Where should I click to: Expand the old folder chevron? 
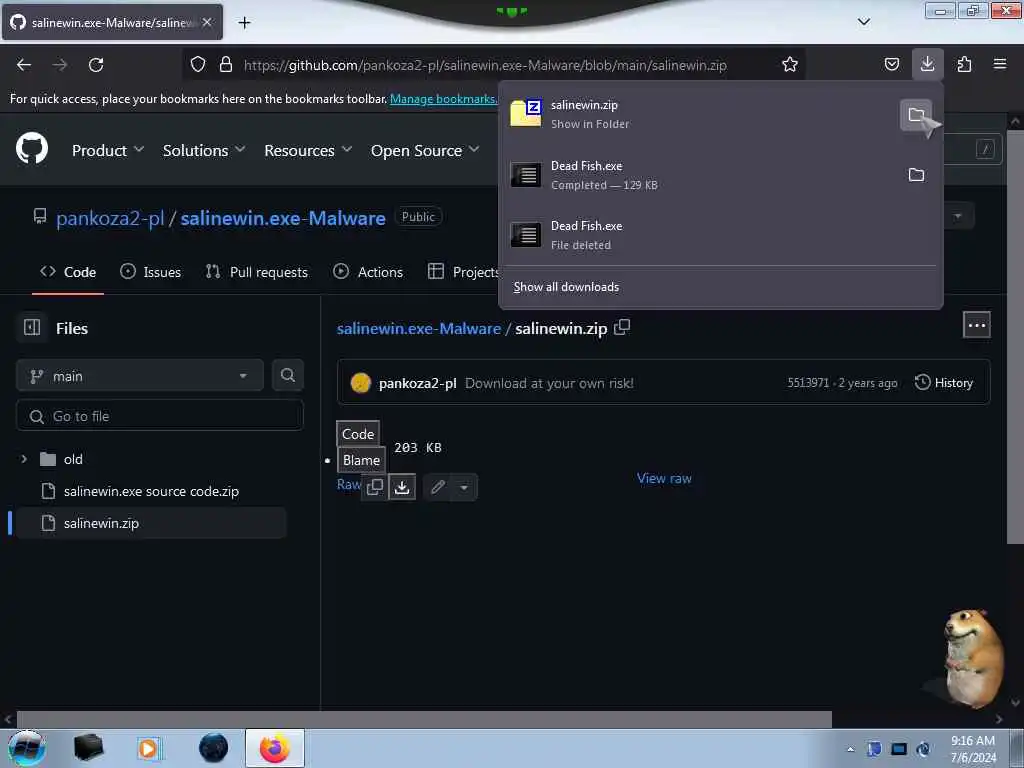coord(24,459)
